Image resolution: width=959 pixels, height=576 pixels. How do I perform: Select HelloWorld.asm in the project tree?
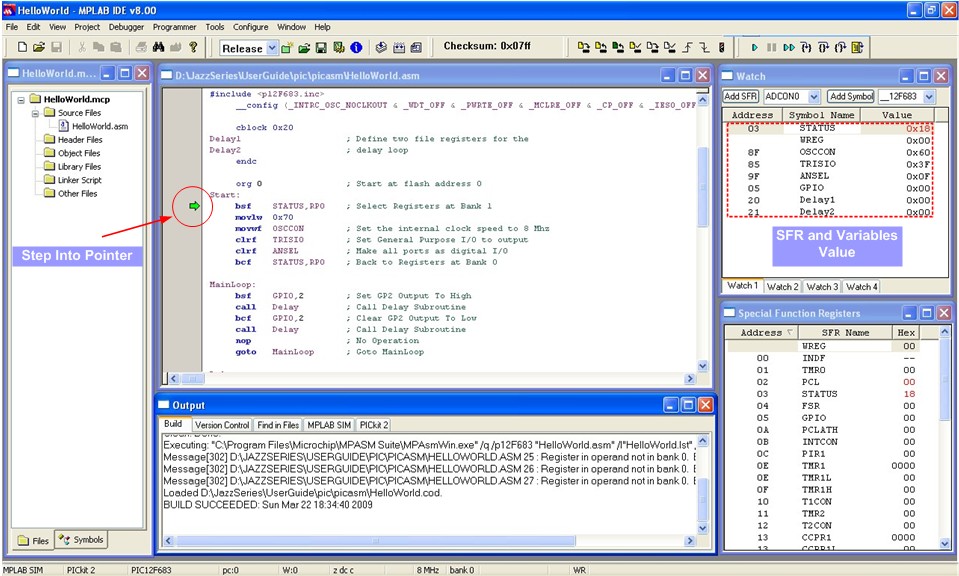point(94,127)
